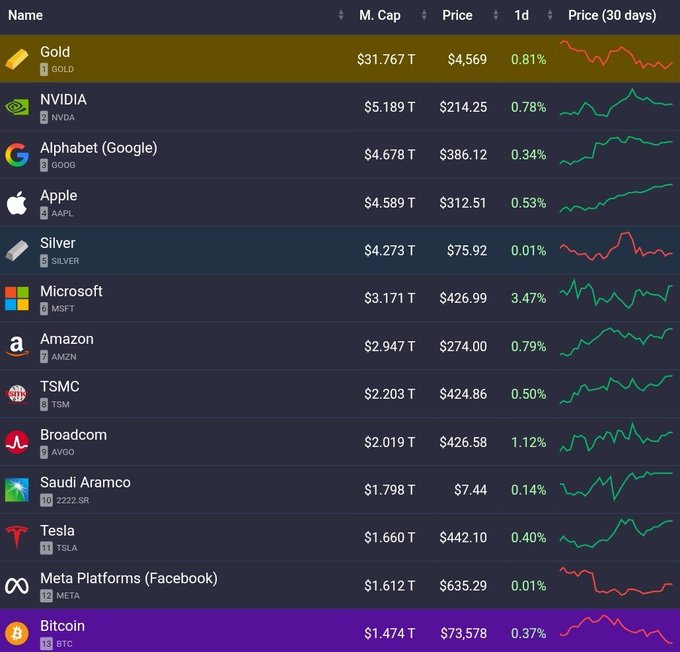The height and width of the screenshot is (652, 680).
Task: Click the AVGO ticker label
Action: click(x=63, y=452)
